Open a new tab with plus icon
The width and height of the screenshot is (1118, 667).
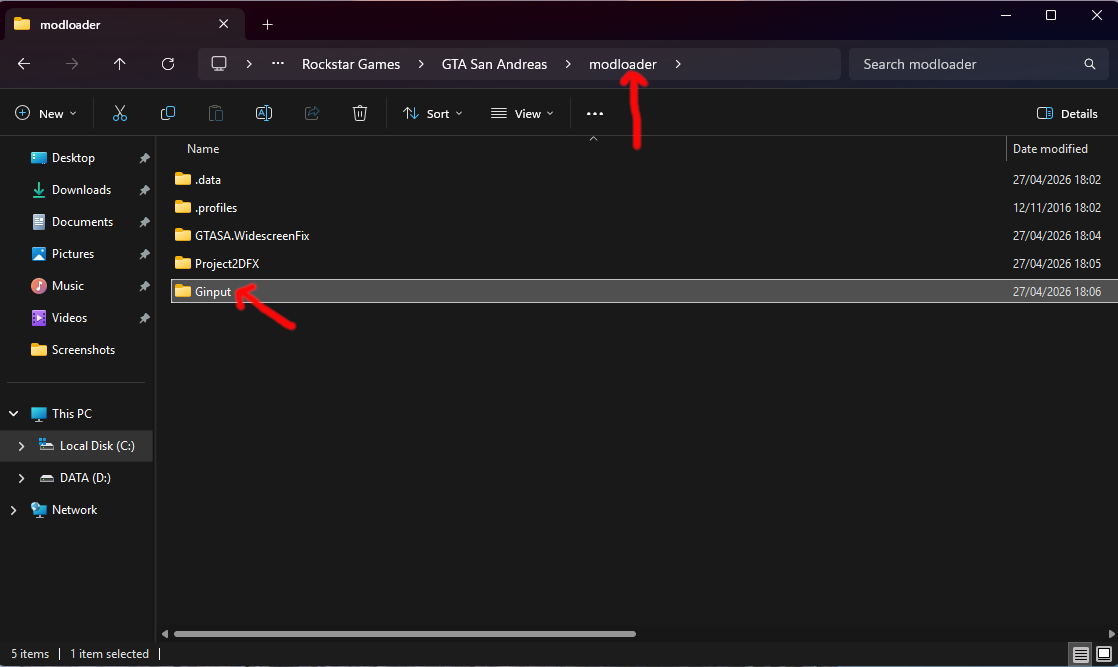pyautogui.click(x=267, y=25)
